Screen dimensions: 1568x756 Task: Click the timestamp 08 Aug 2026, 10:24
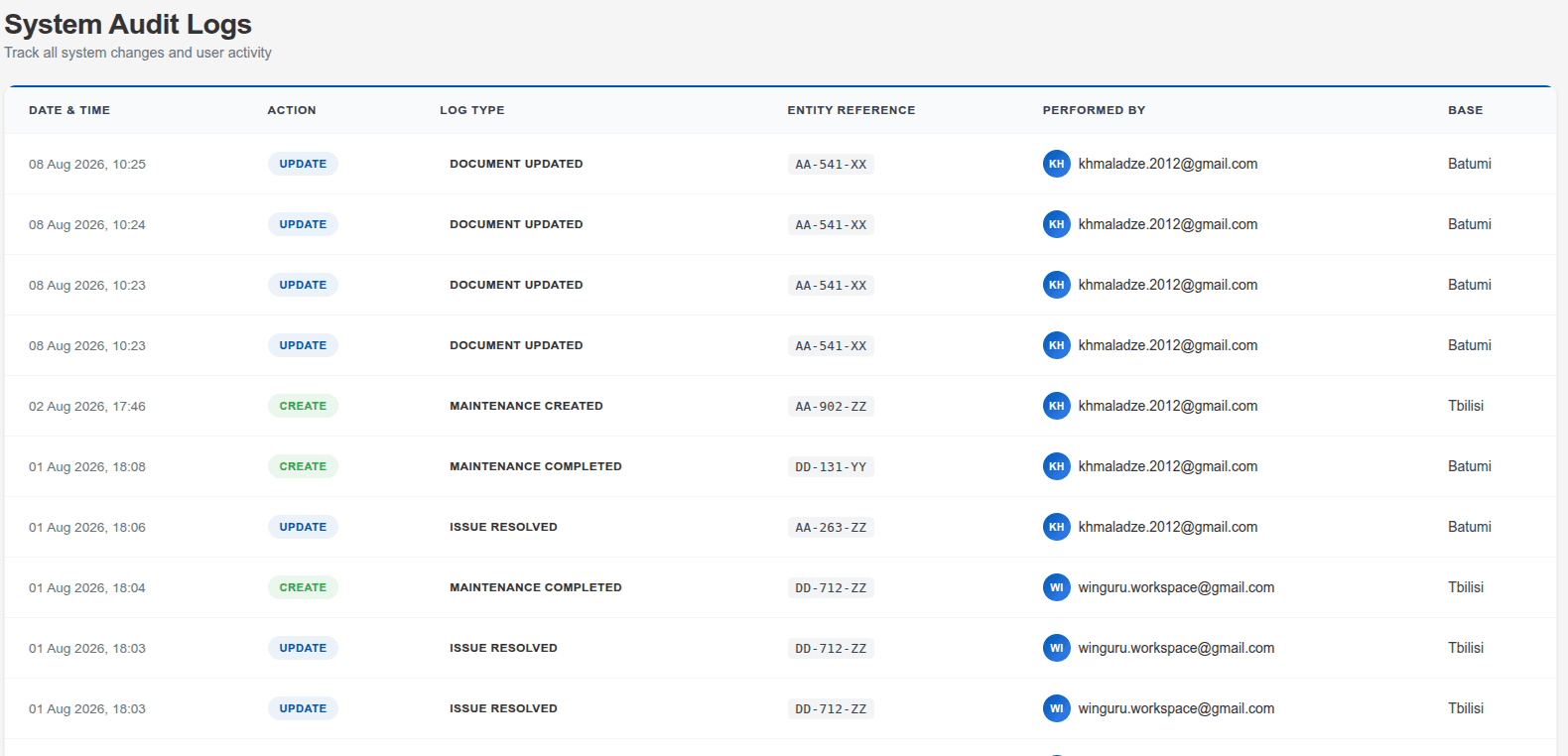coord(87,225)
